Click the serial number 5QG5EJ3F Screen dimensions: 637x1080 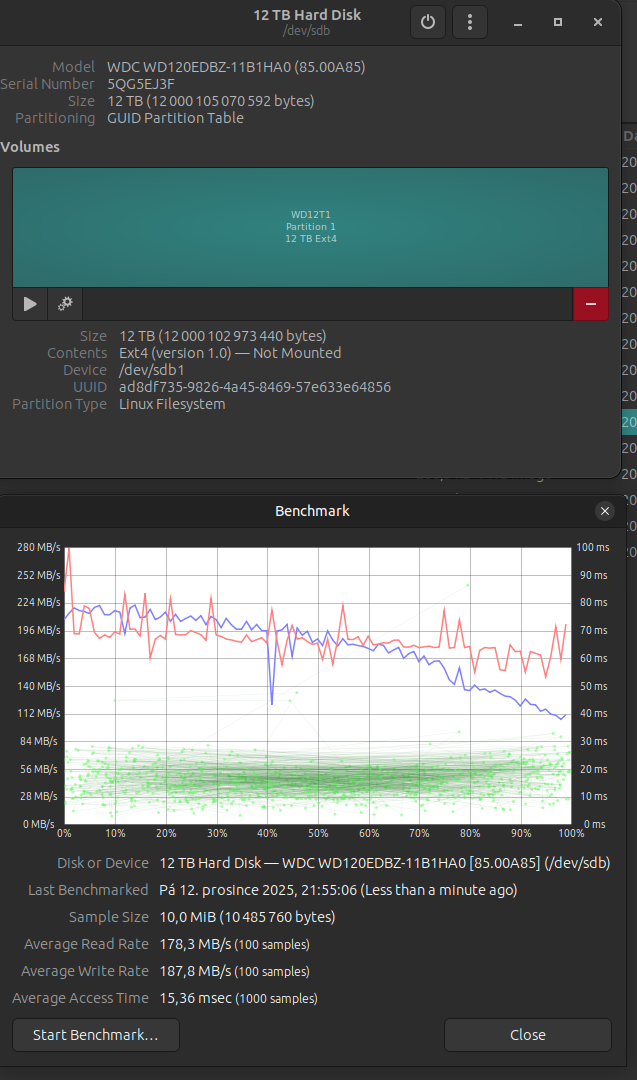point(142,84)
